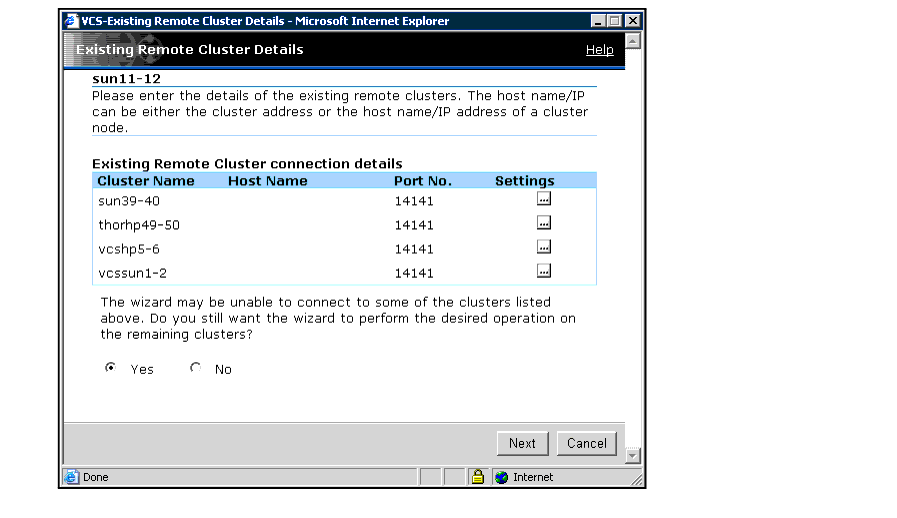The height and width of the screenshot is (518, 897).
Task: Click the Internet Explorer title bar icon
Action: pyautogui.click(x=71, y=21)
